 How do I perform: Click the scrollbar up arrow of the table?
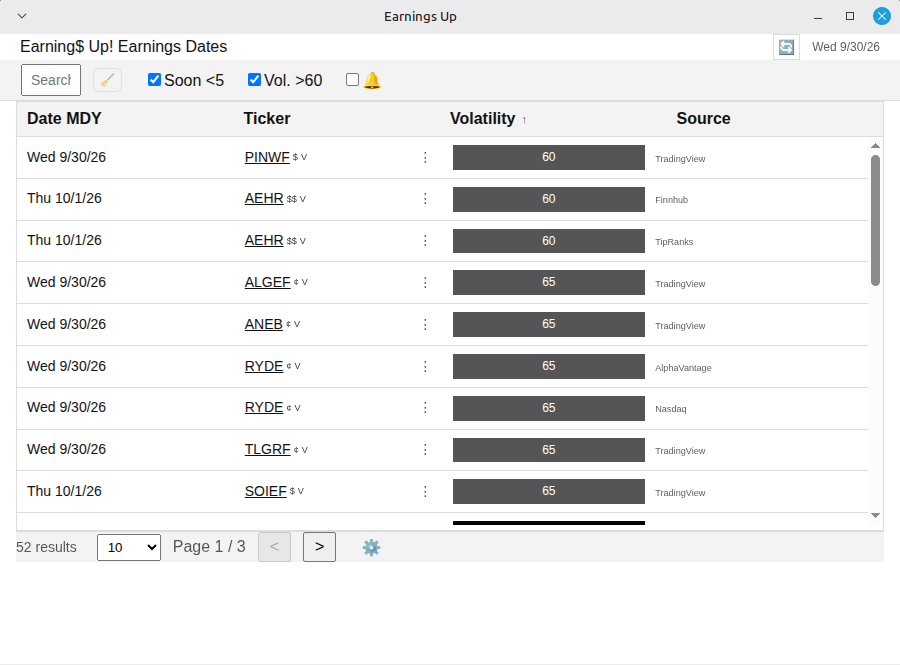click(875, 146)
